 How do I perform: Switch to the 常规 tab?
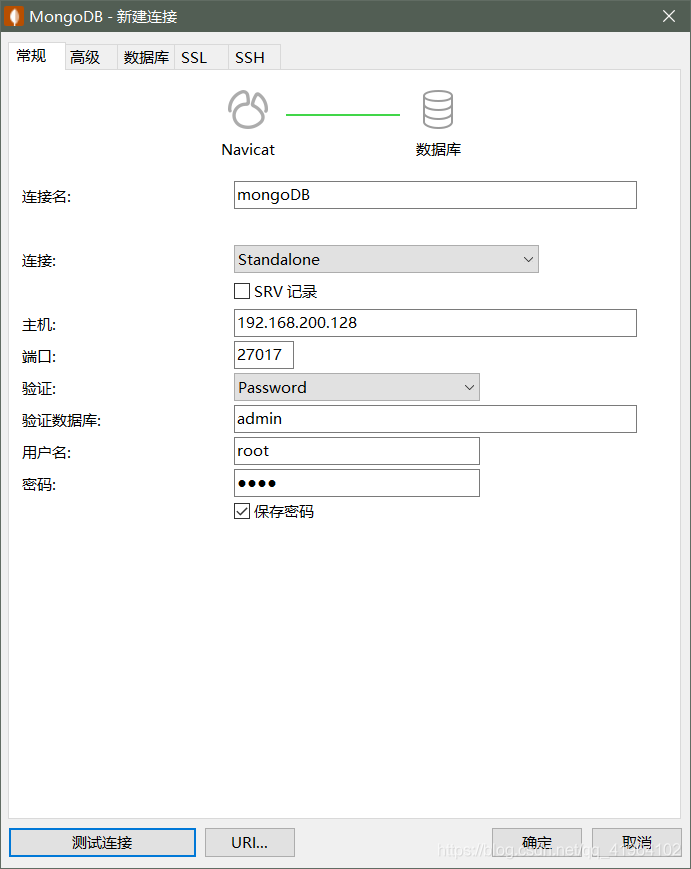pos(37,56)
